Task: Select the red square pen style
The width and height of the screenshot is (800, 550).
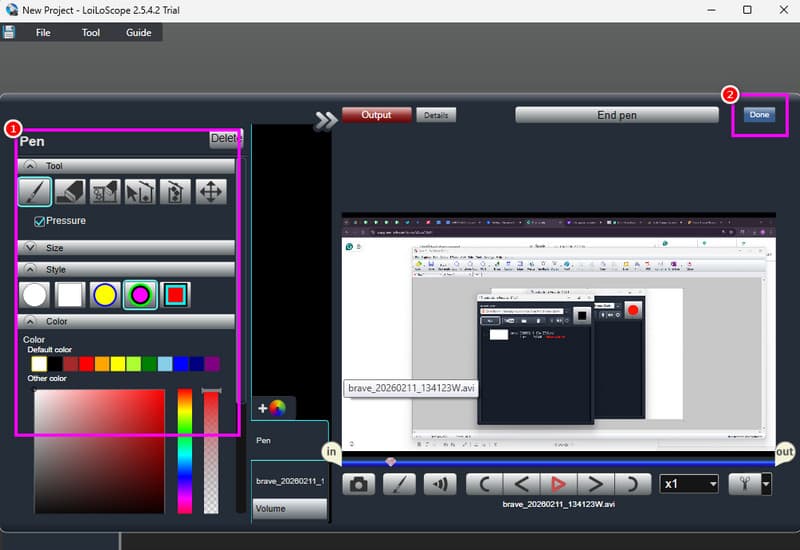Action: pyautogui.click(x=175, y=295)
